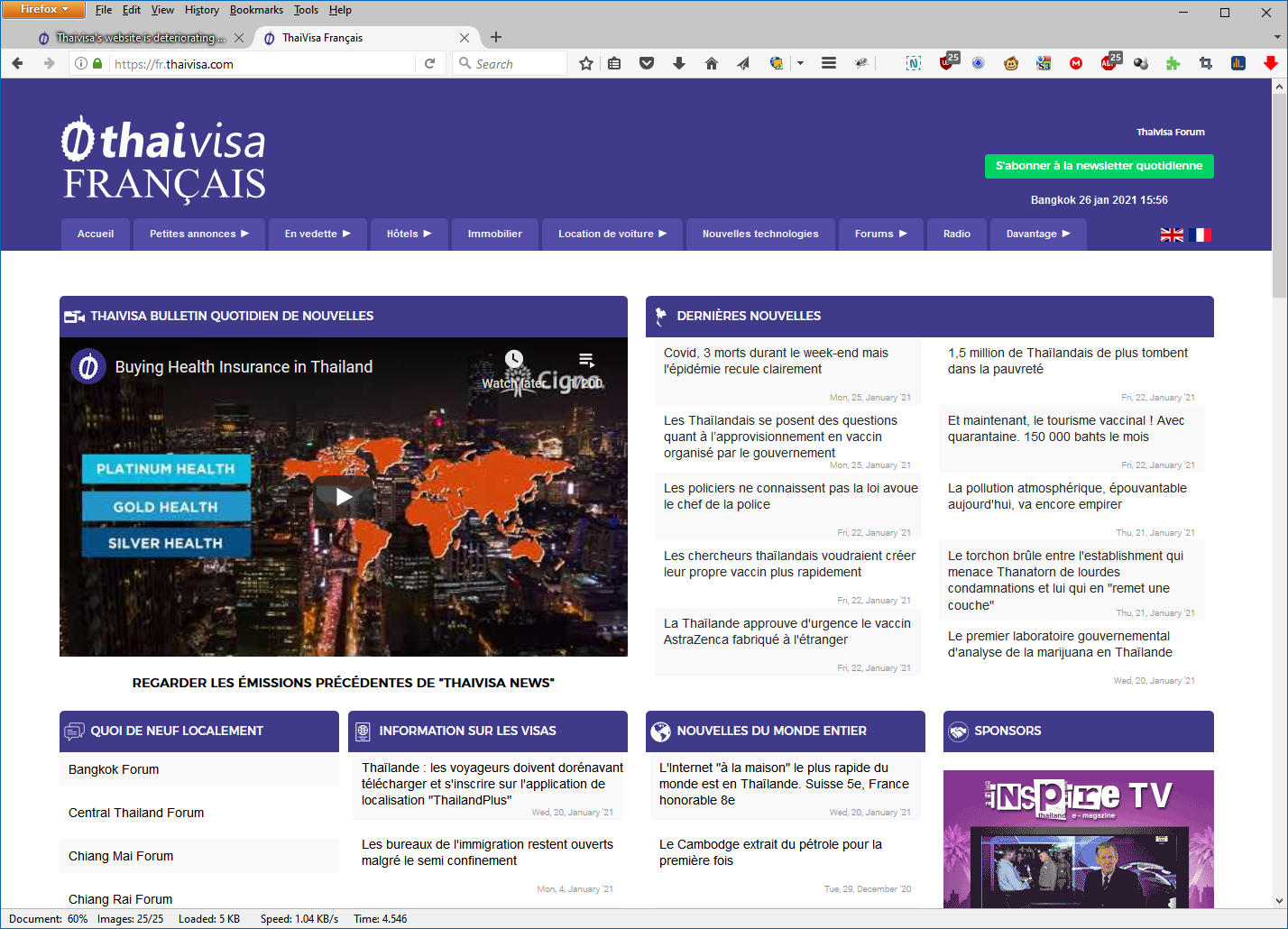Open the Firefox hamburger menu
Viewport: 1288px width, 929px height.
828,63
